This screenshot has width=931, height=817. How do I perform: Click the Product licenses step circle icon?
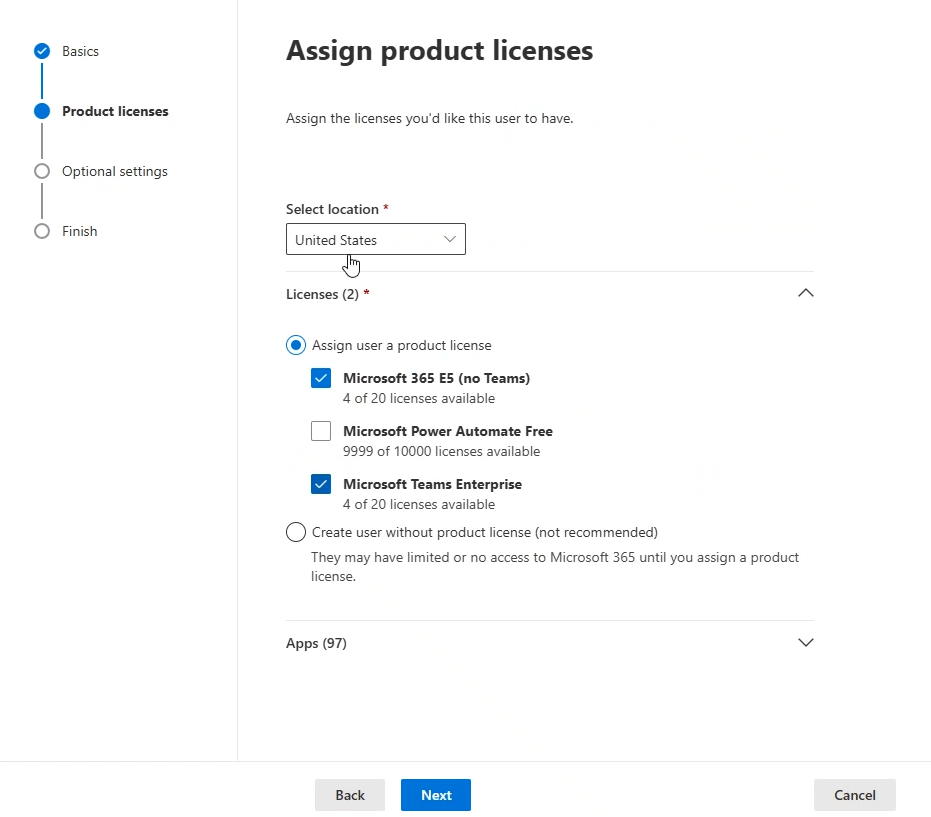pyautogui.click(x=42, y=111)
